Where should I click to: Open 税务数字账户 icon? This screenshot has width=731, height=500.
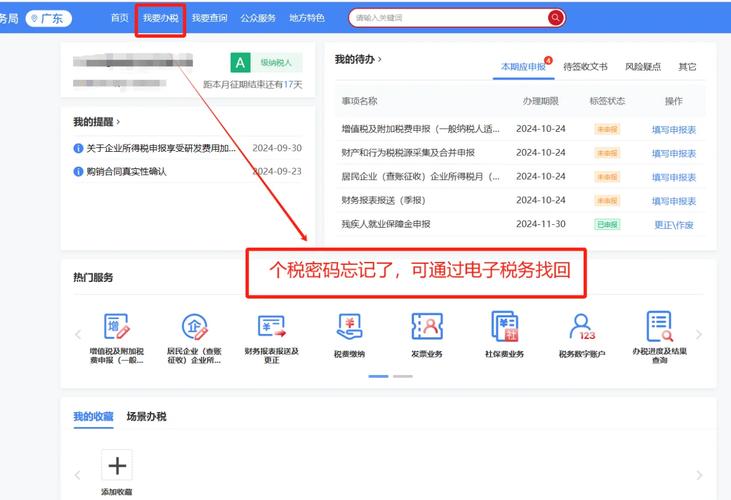(x=582, y=327)
